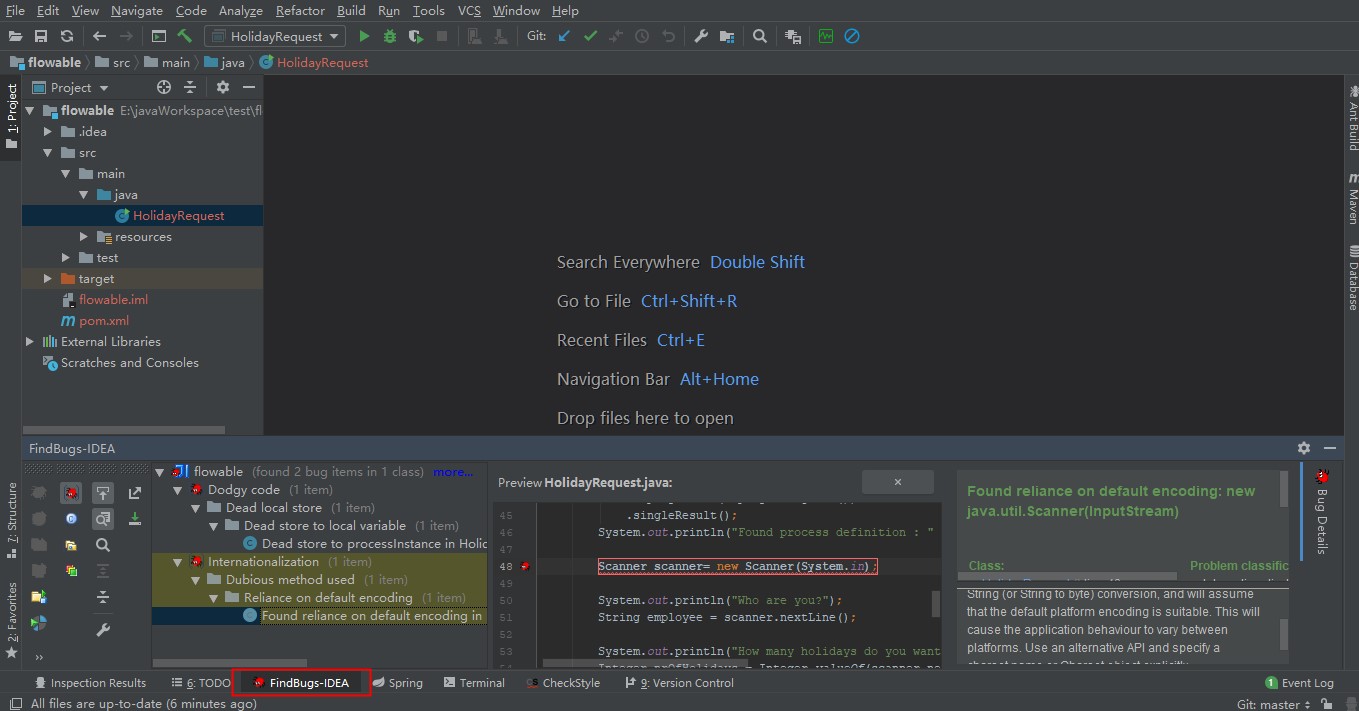The image size is (1359, 711).
Task: Open settings via toolbar wrench icon
Action: (x=701, y=36)
